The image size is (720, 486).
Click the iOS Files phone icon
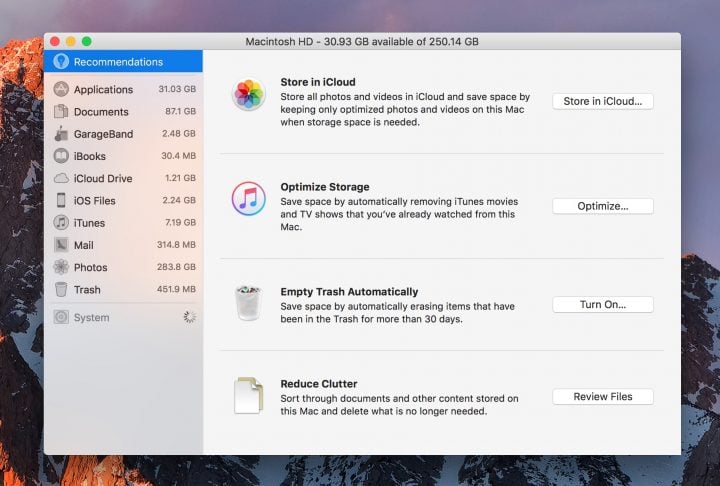coord(61,200)
